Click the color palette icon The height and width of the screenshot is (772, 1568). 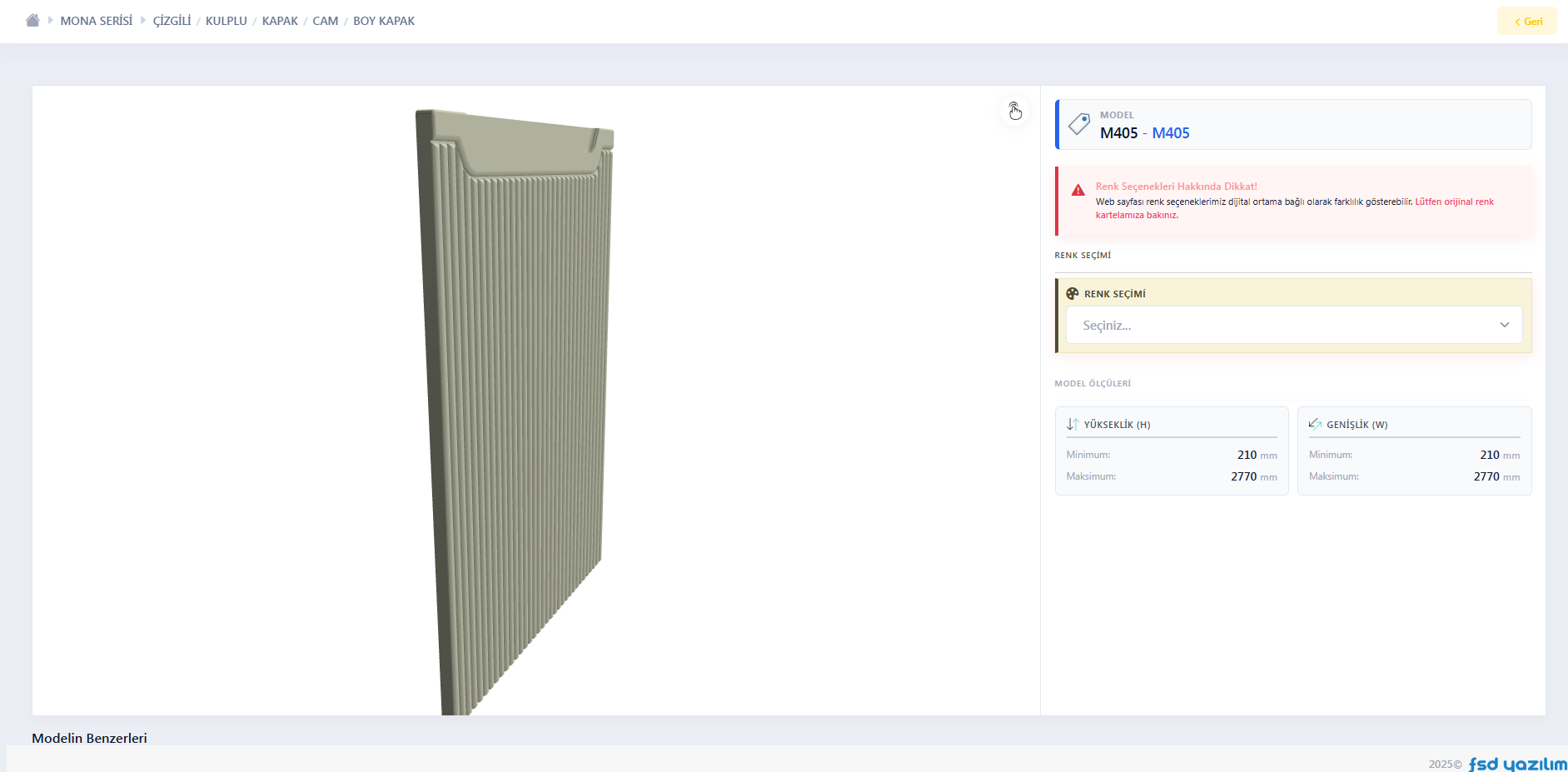(1073, 294)
